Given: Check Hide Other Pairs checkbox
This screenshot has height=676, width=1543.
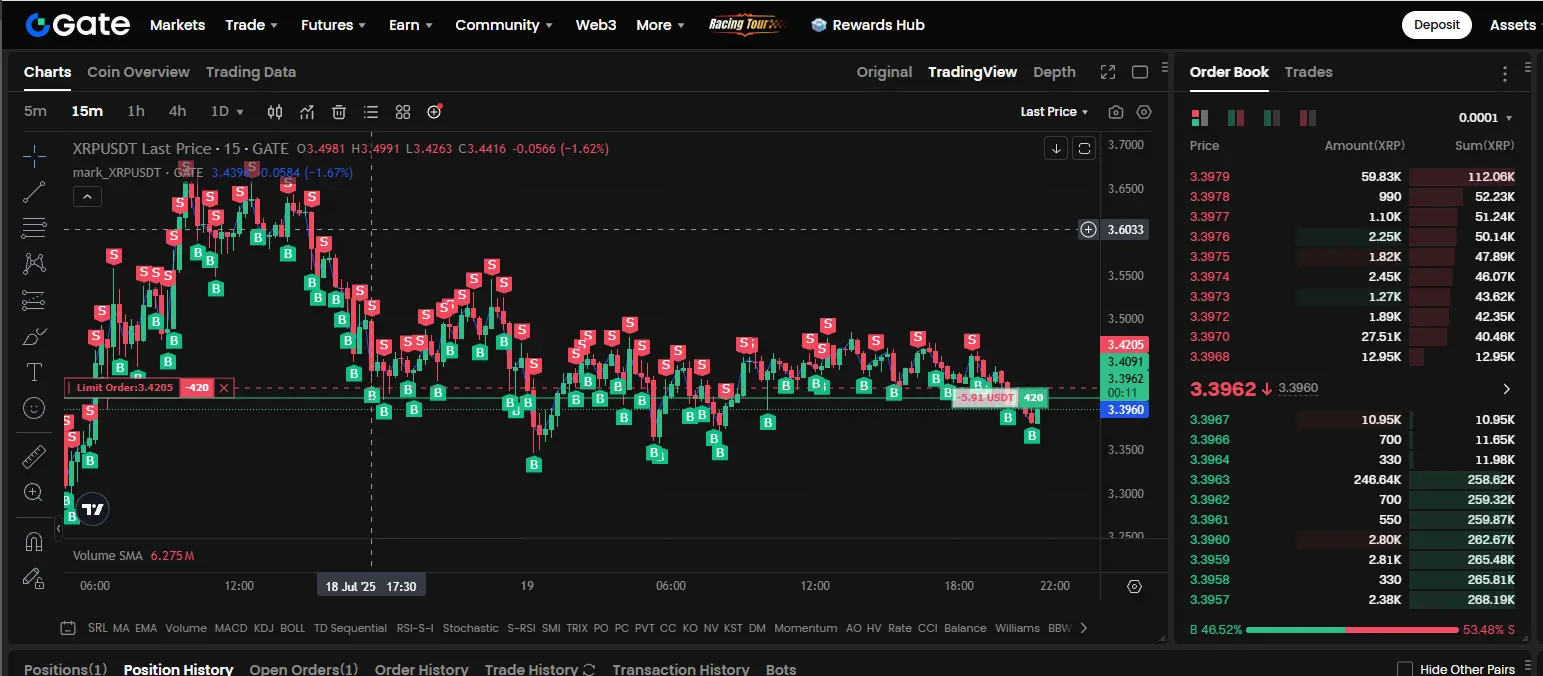Looking at the screenshot, I should pyautogui.click(x=1404, y=669).
